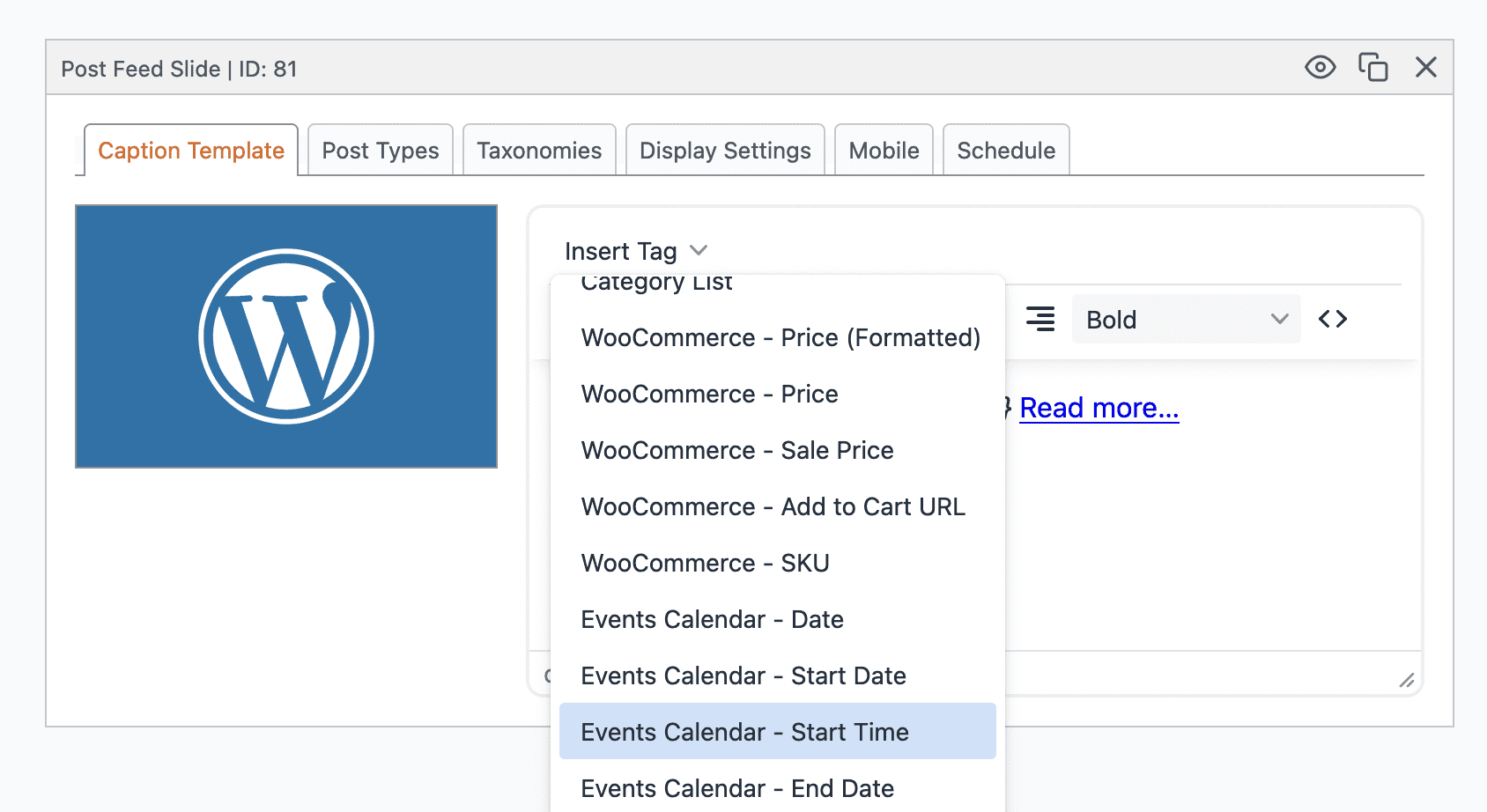Screen dimensions: 1487x812
Task: Click the duplicate slide icon
Action: point(1372,68)
